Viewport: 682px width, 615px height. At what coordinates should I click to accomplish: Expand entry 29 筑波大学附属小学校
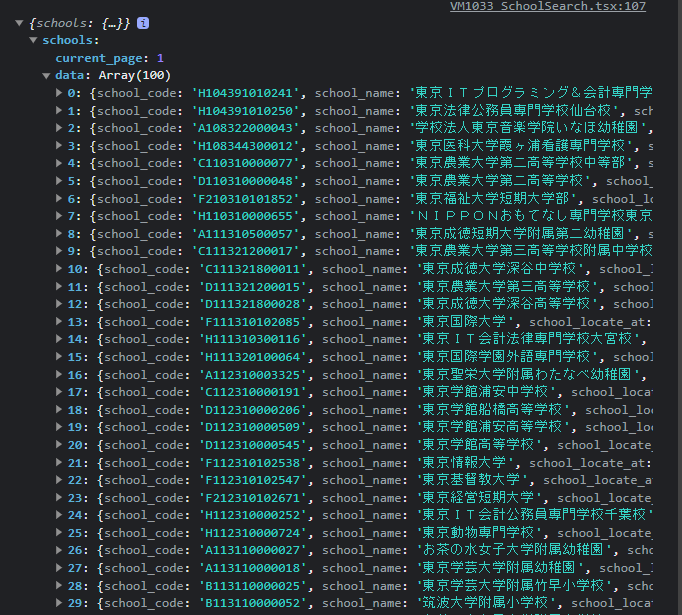pos(59,603)
